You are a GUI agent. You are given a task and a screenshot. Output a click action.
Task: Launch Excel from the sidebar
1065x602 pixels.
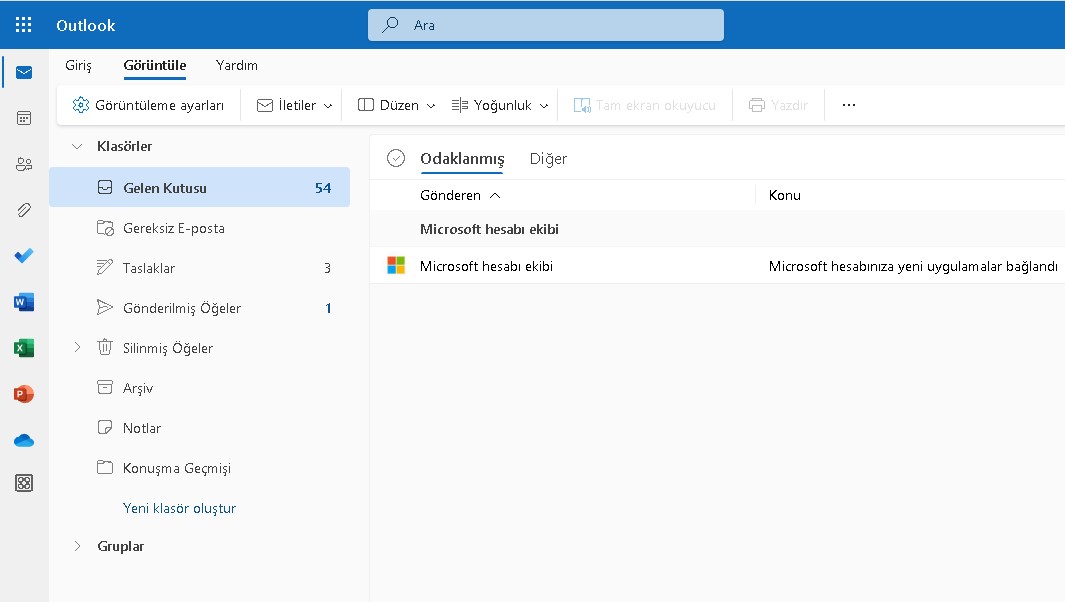coord(24,347)
